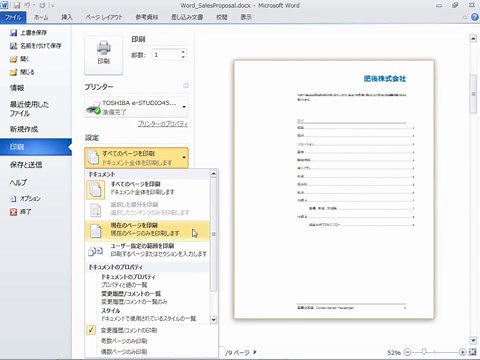480x360 pixels.
Task: Click the 上書き保存 save icon in sidebar
Action: click(13, 33)
